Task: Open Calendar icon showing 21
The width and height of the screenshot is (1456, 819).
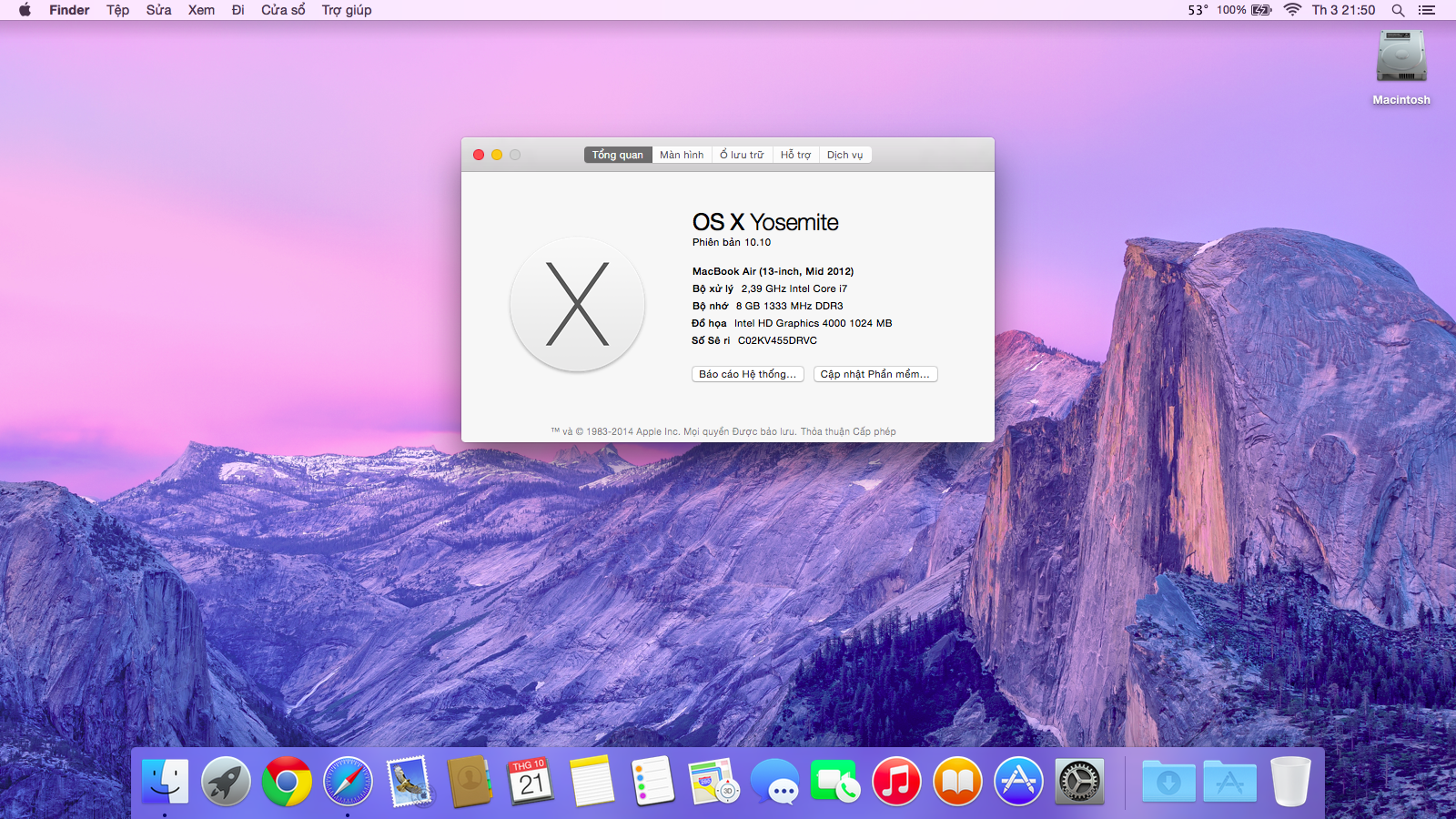Action: coord(531,781)
